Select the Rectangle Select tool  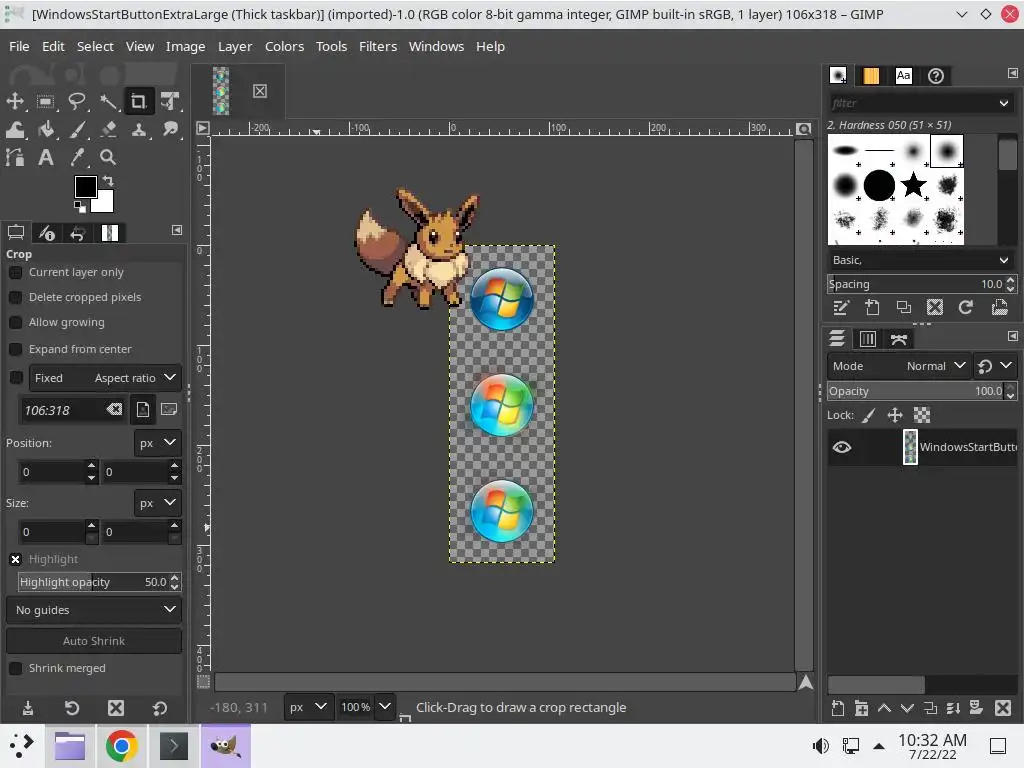46,101
